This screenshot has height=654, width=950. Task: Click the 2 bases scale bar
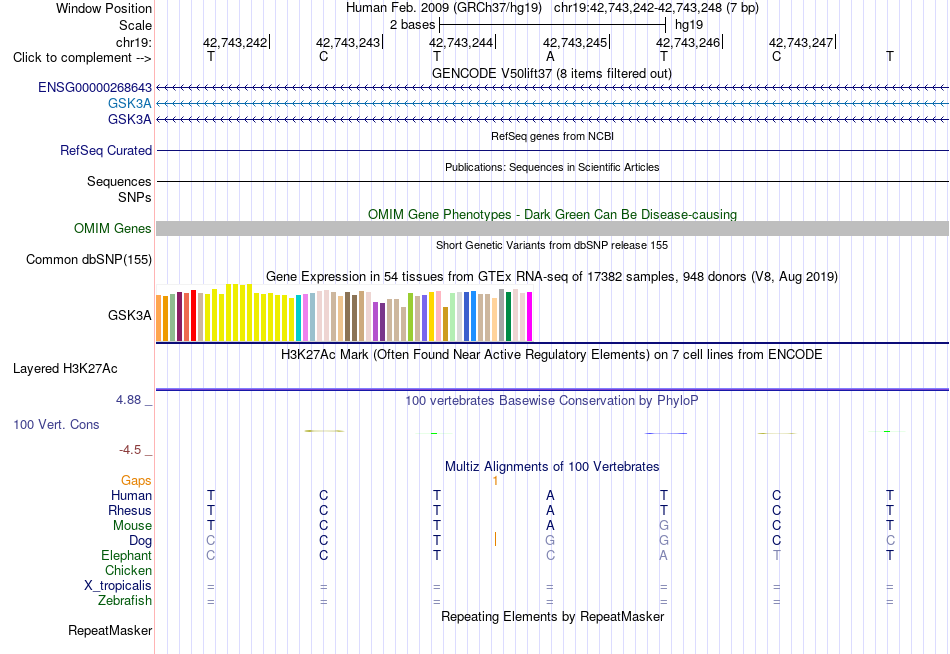552,25
